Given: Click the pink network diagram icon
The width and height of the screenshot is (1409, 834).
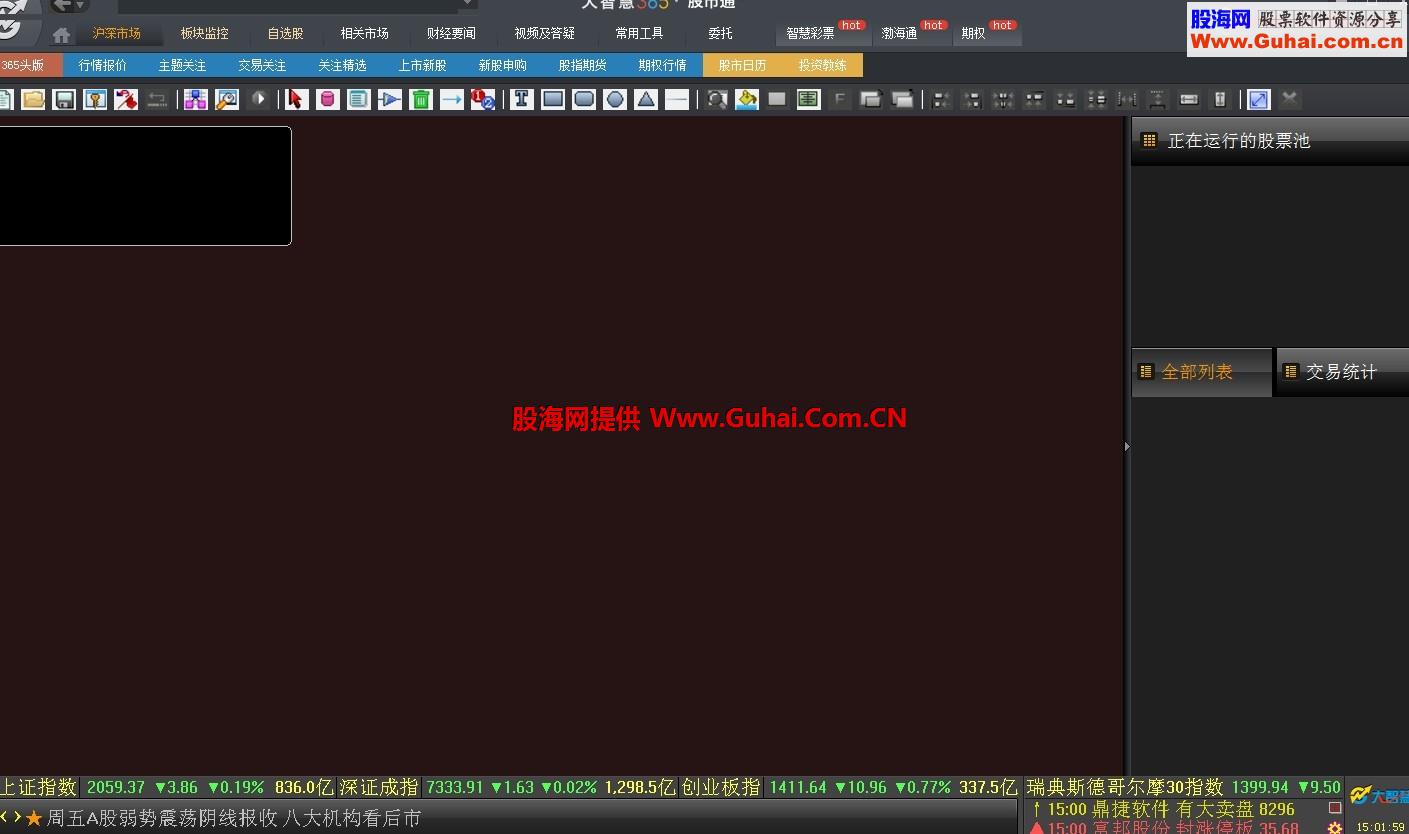Looking at the screenshot, I should tap(196, 99).
